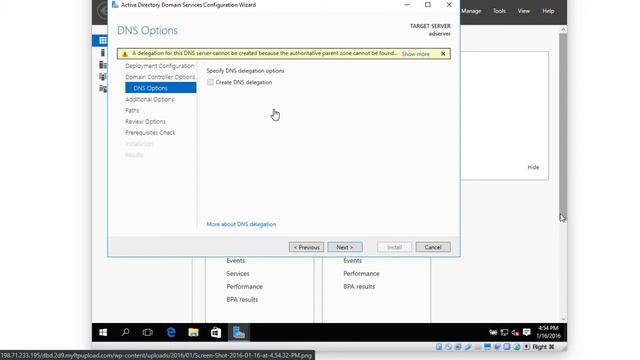Select Review Options wizard step
The width and height of the screenshot is (640, 360).
coord(145,121)
